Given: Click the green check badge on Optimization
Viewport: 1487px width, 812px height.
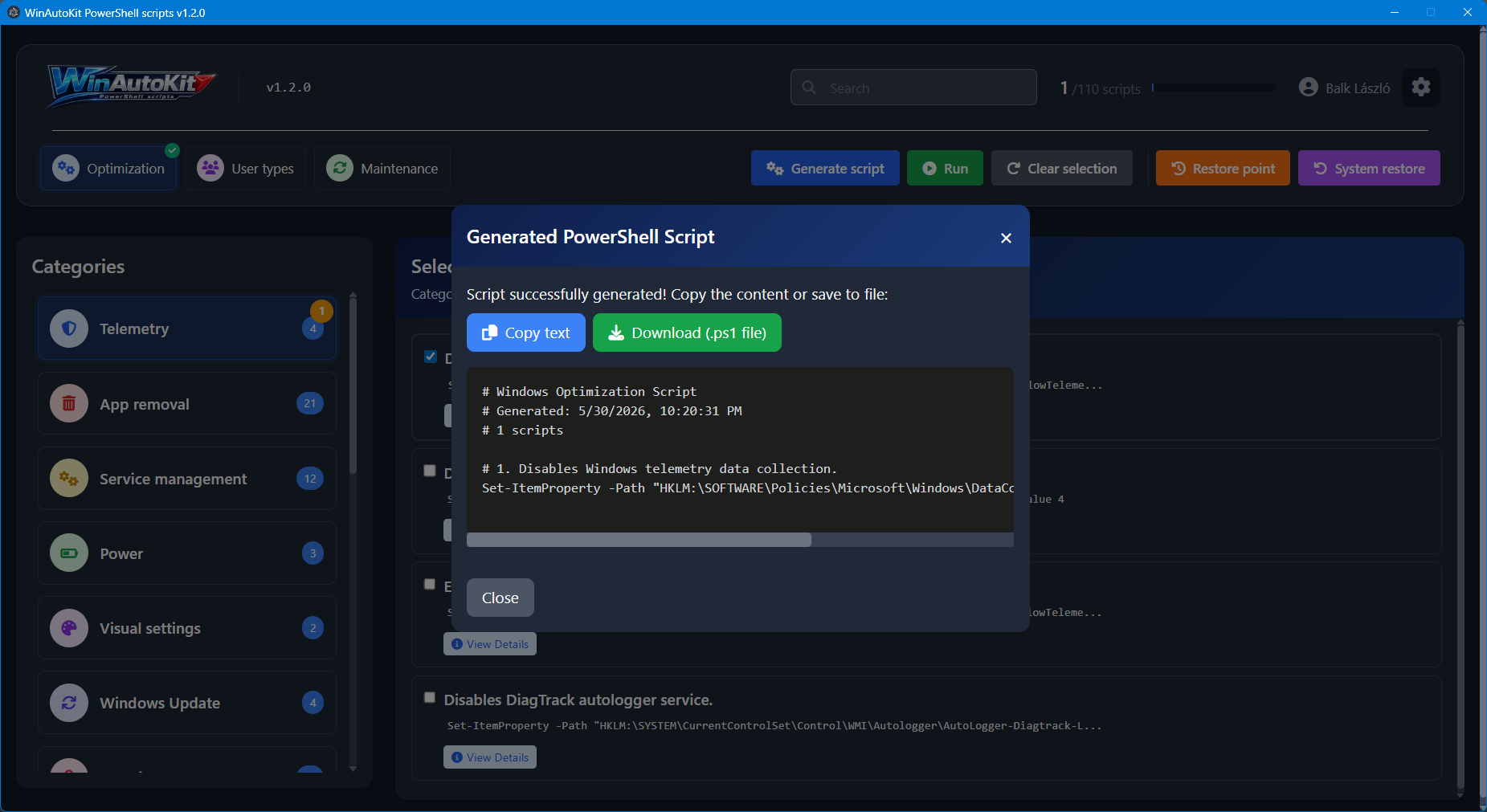Looking at the screenshot, I should [x=173, y=150].
